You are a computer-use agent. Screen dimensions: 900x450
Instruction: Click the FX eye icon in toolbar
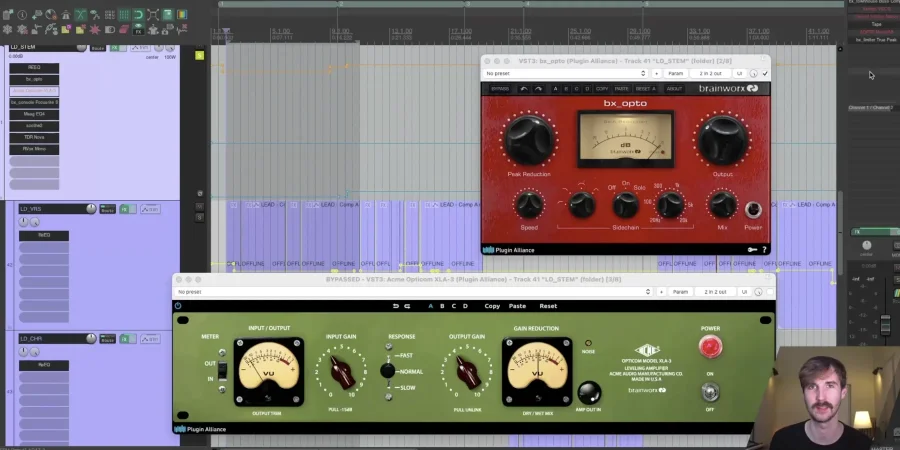138,29
